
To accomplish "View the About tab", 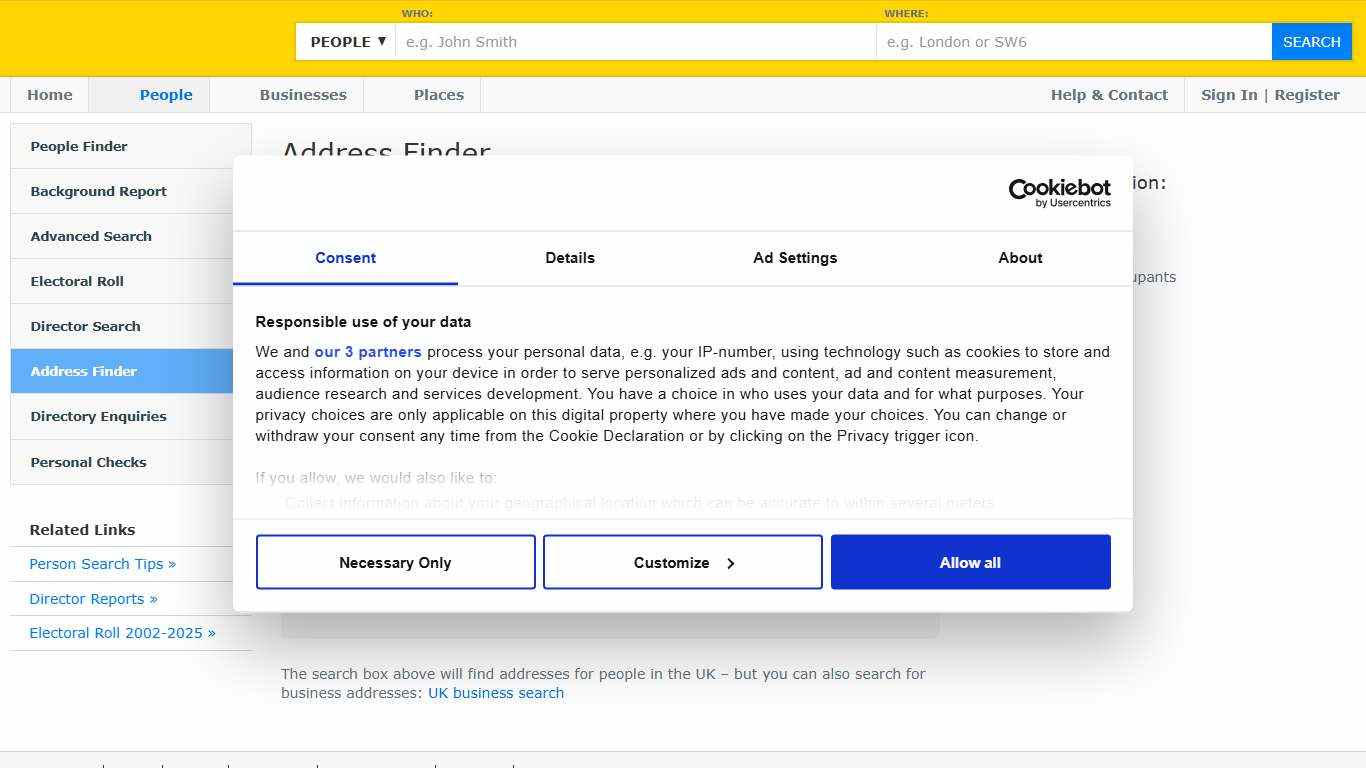I will (1020, 258).
